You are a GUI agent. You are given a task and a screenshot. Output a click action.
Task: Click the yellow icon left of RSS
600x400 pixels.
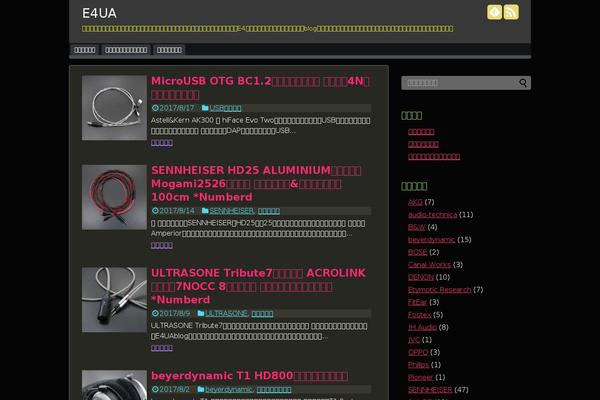pos(494,12)
